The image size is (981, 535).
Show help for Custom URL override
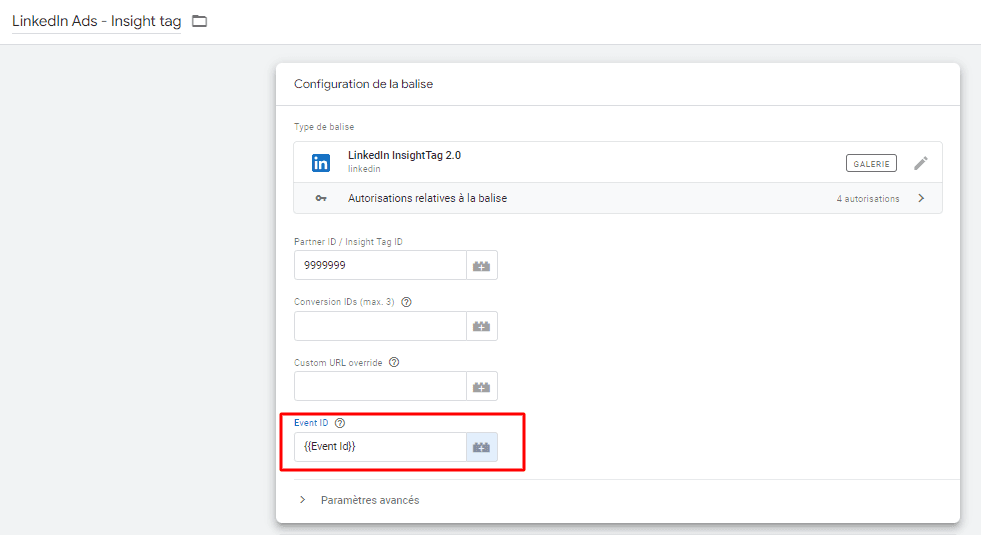click(394, 362)
